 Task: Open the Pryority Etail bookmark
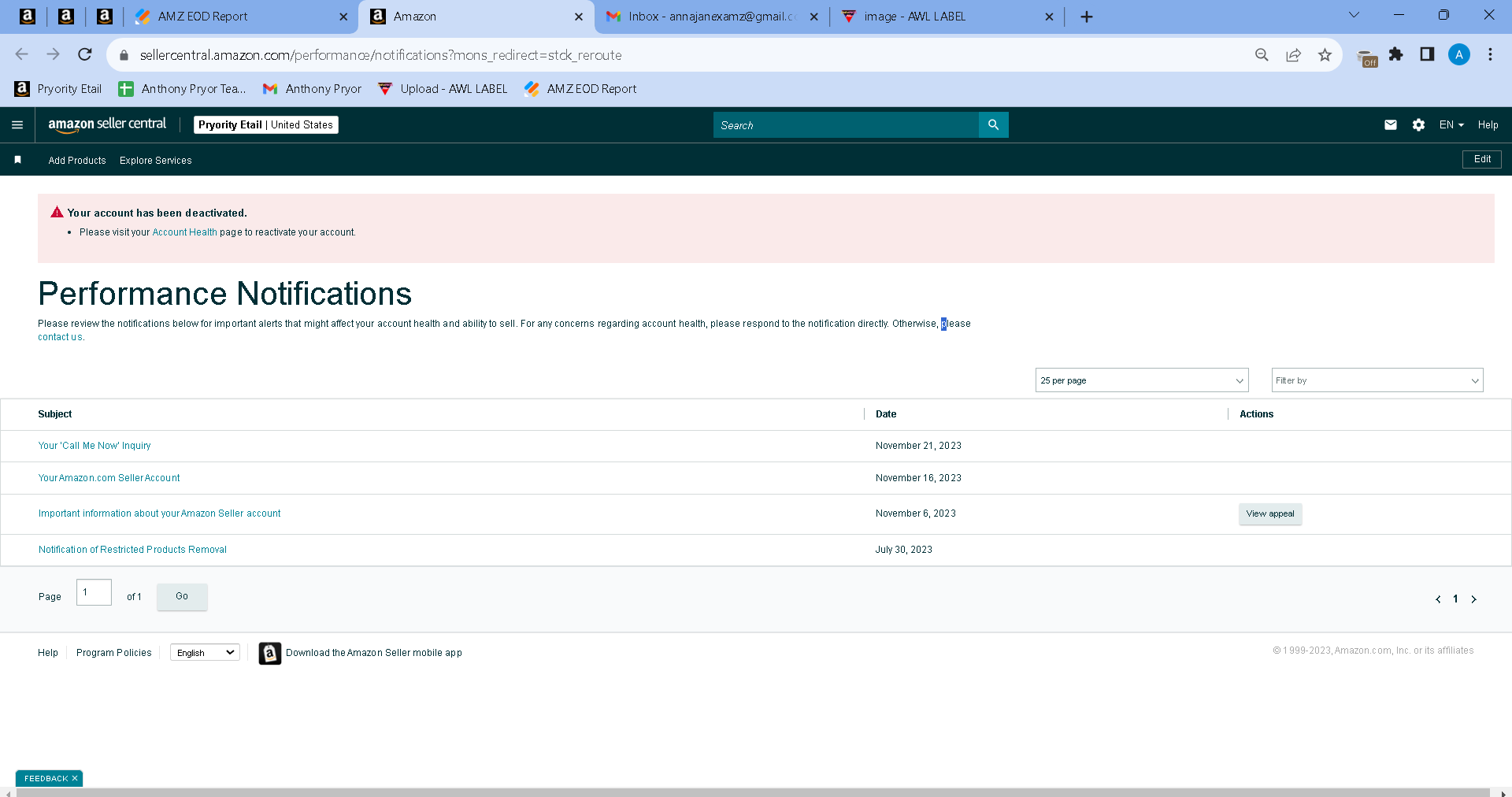[x=58, y=89]
